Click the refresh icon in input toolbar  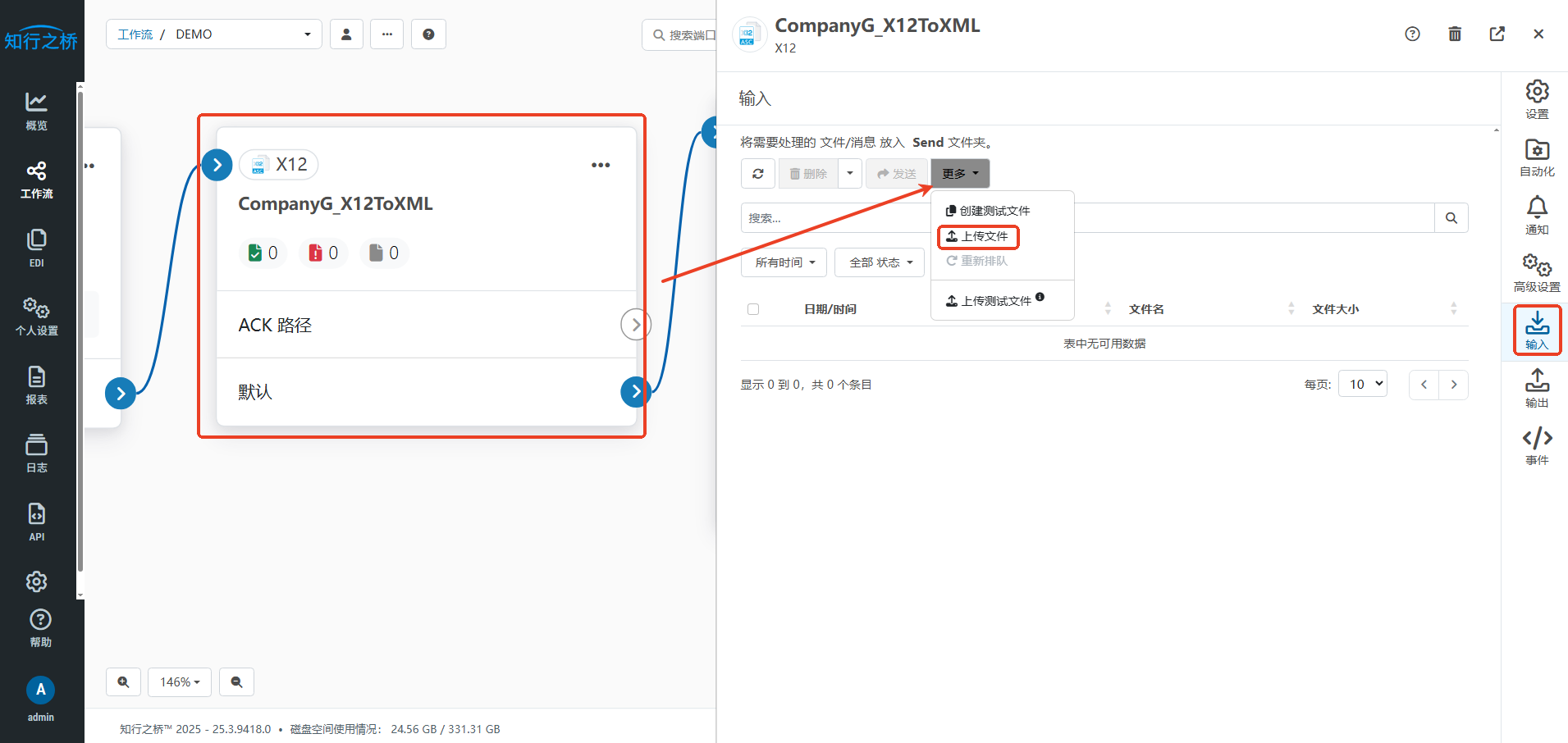pyautogui.click(x=757, y=174)
